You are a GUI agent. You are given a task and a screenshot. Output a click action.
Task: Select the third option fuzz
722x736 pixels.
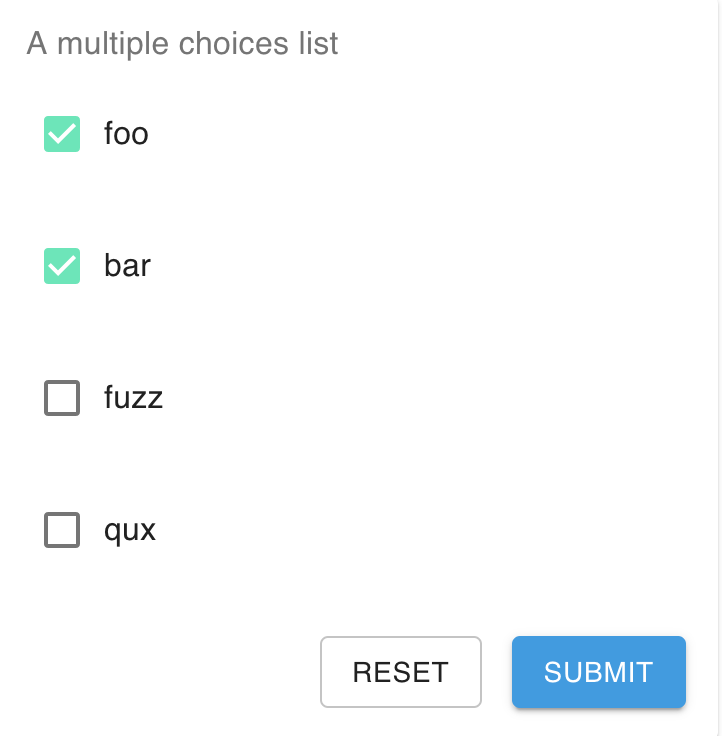coord(62,398)
